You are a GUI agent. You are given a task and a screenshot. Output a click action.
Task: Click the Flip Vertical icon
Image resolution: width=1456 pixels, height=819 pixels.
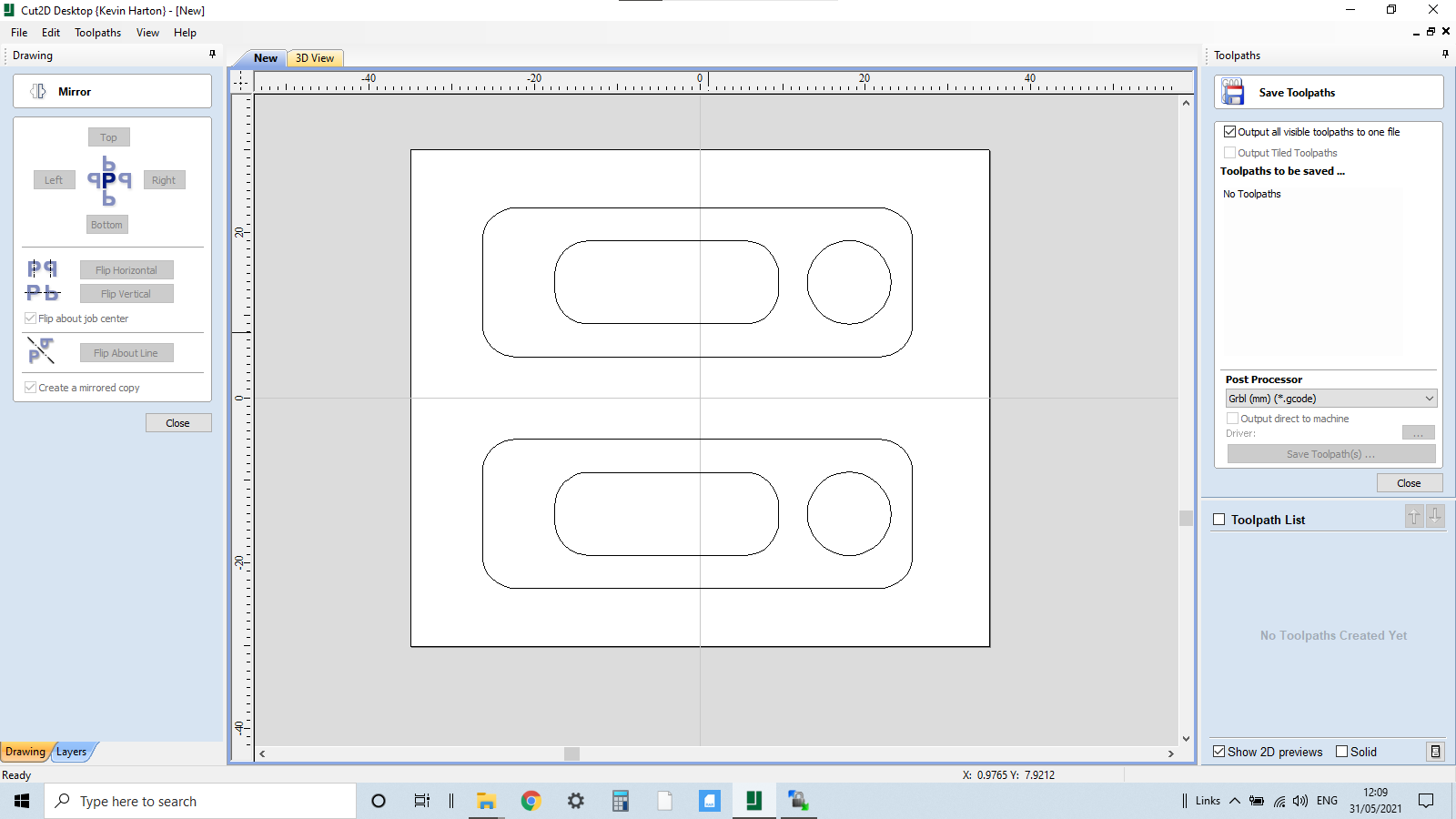[42, 292]
